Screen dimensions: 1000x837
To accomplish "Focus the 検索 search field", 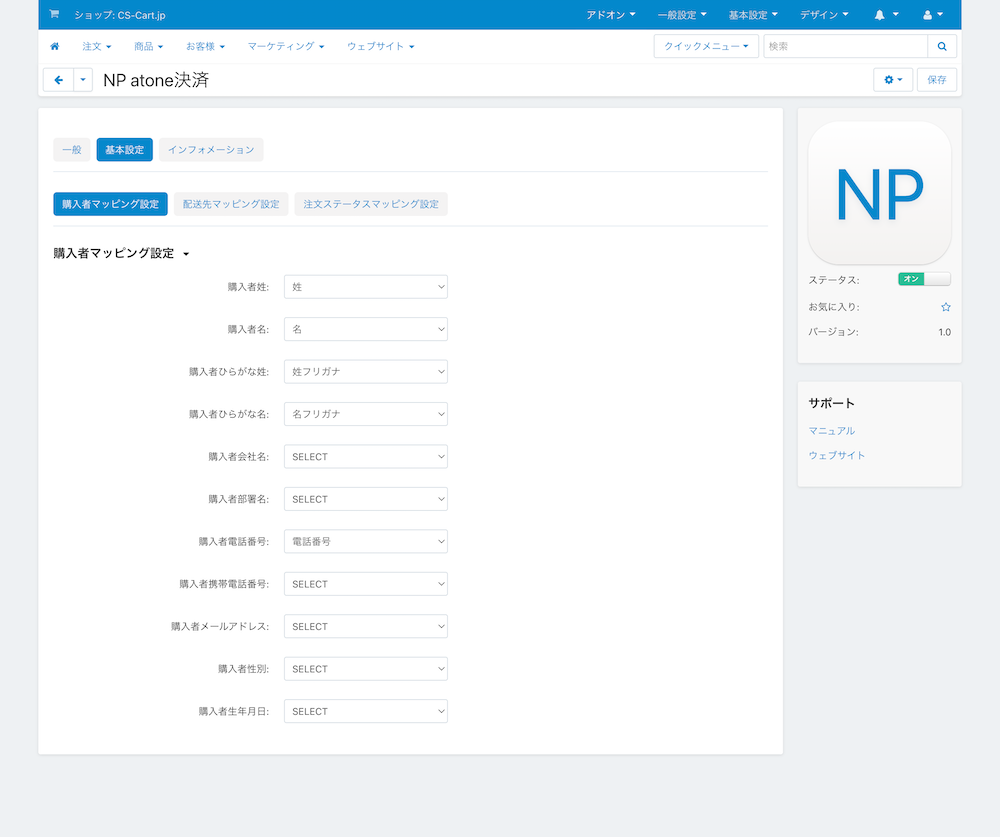I will pyautogui.click(x=845, y=46).
